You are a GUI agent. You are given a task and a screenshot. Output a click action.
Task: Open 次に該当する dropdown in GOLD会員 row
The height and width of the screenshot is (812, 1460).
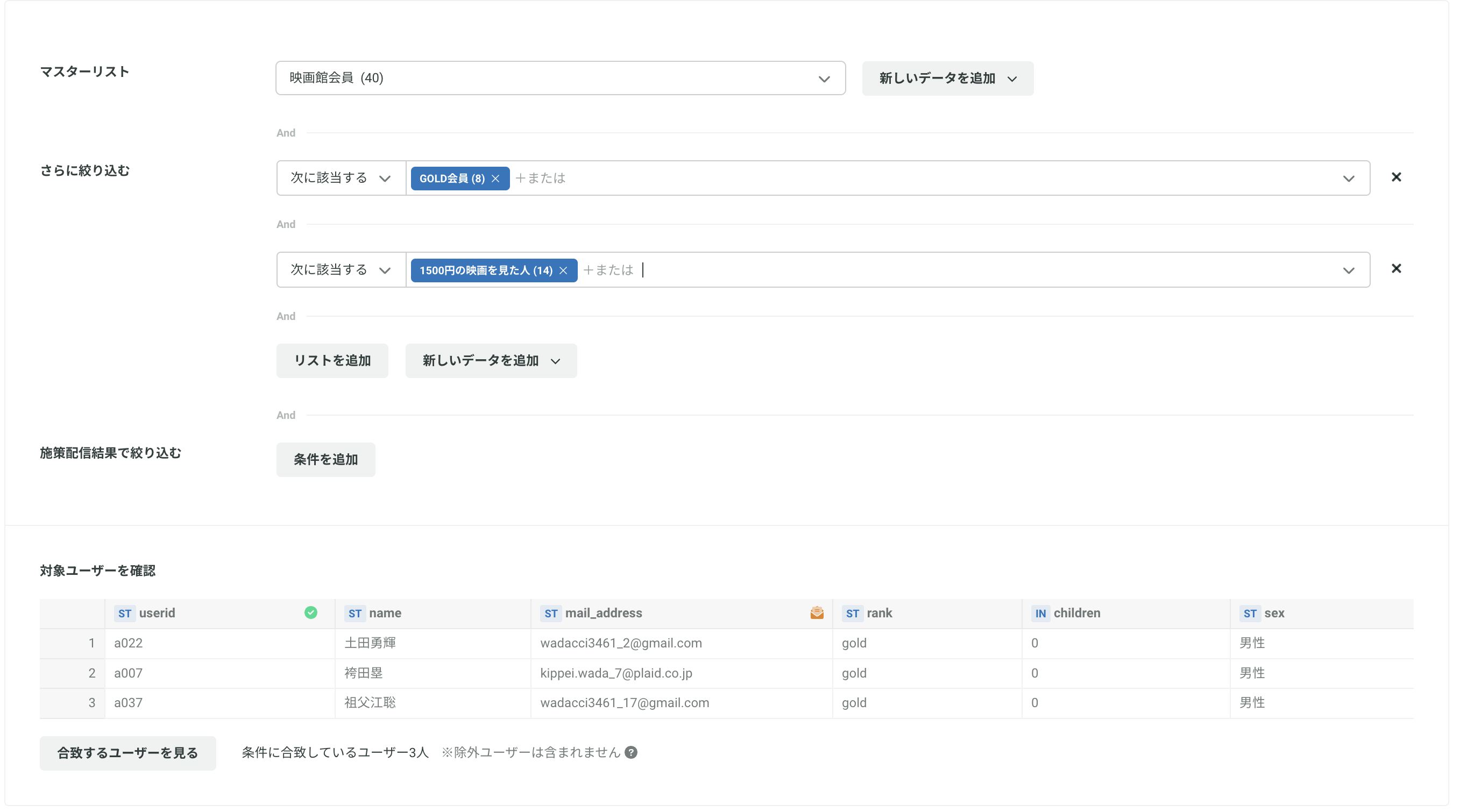click(x=341, y=178)
